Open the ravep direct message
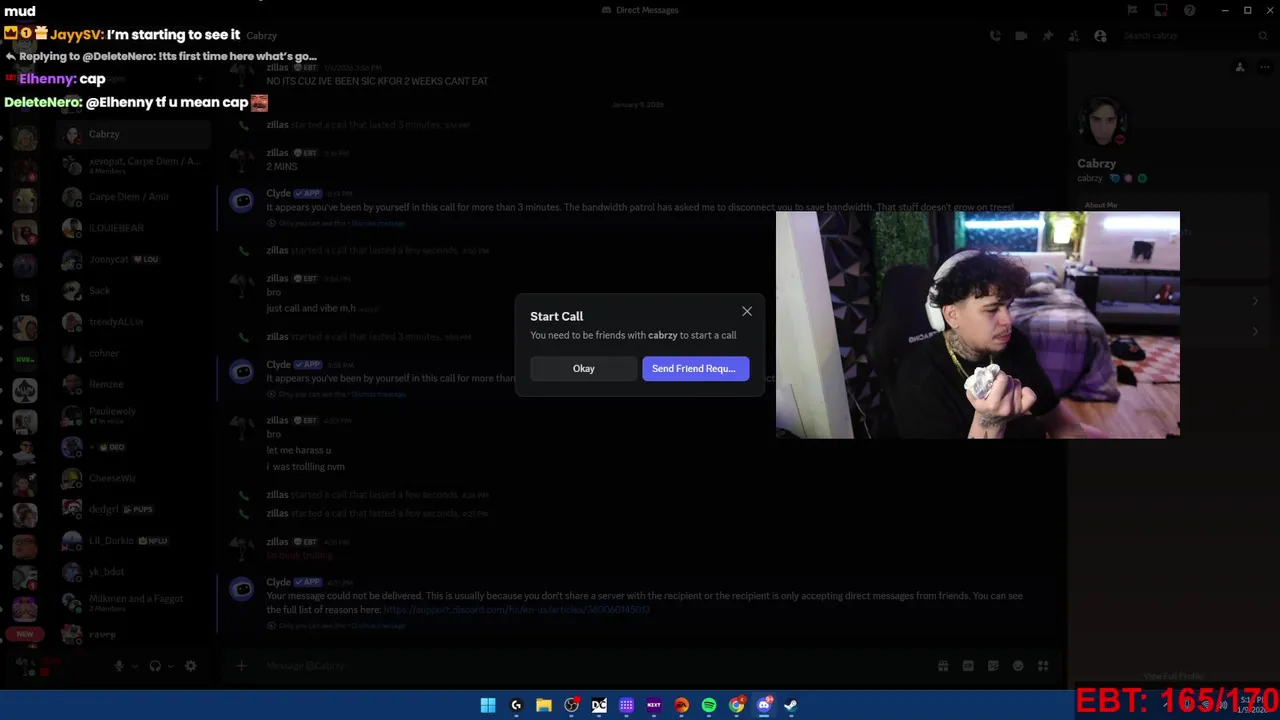Image resolution: width=1280 pixels, height=720 pixels. point(134,634)
